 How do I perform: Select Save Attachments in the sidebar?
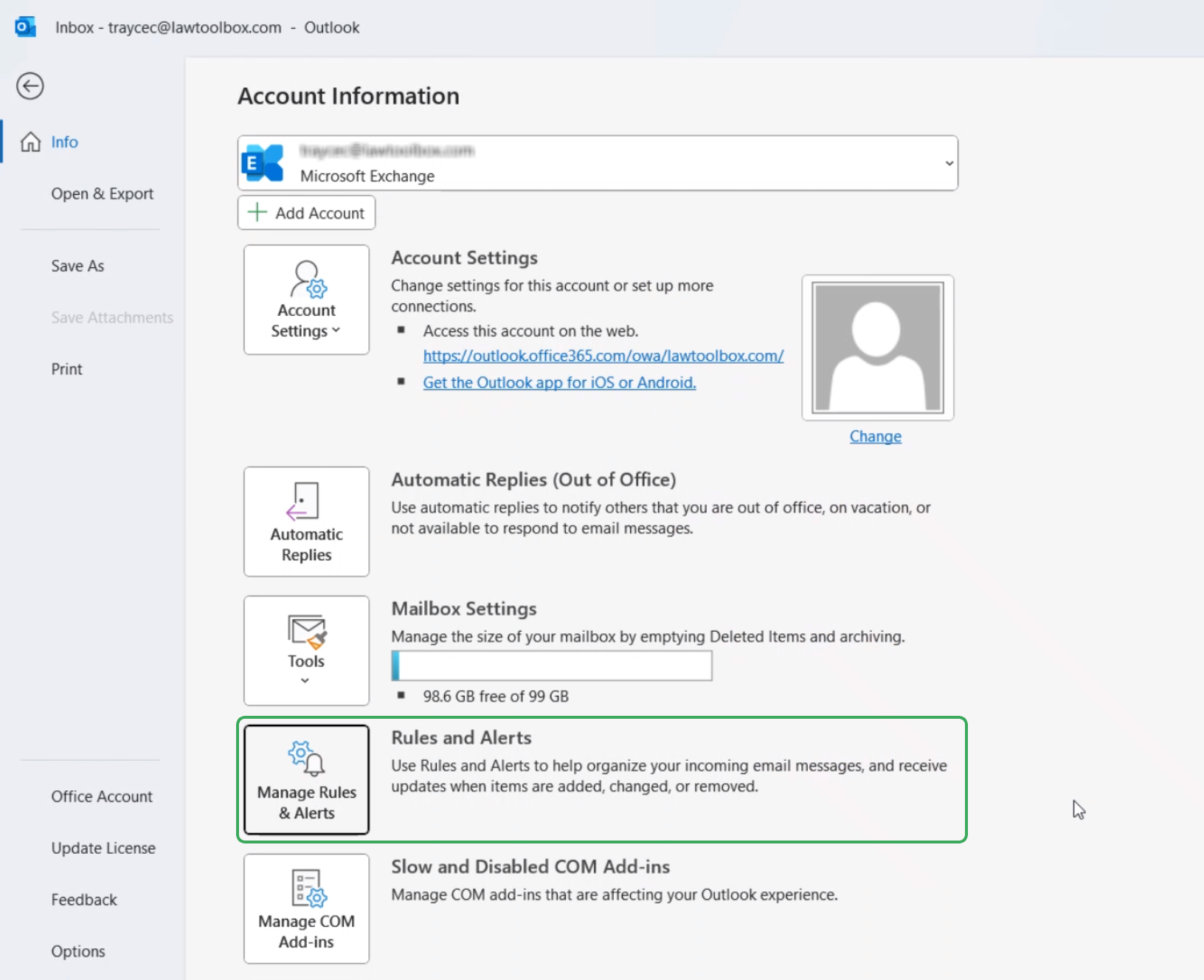(112, 317)
